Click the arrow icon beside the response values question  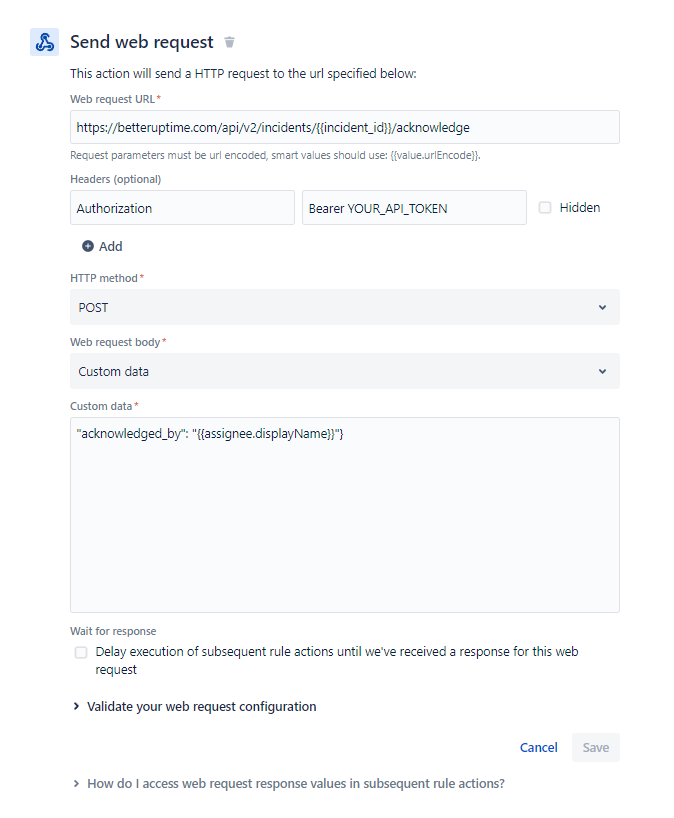76,784
